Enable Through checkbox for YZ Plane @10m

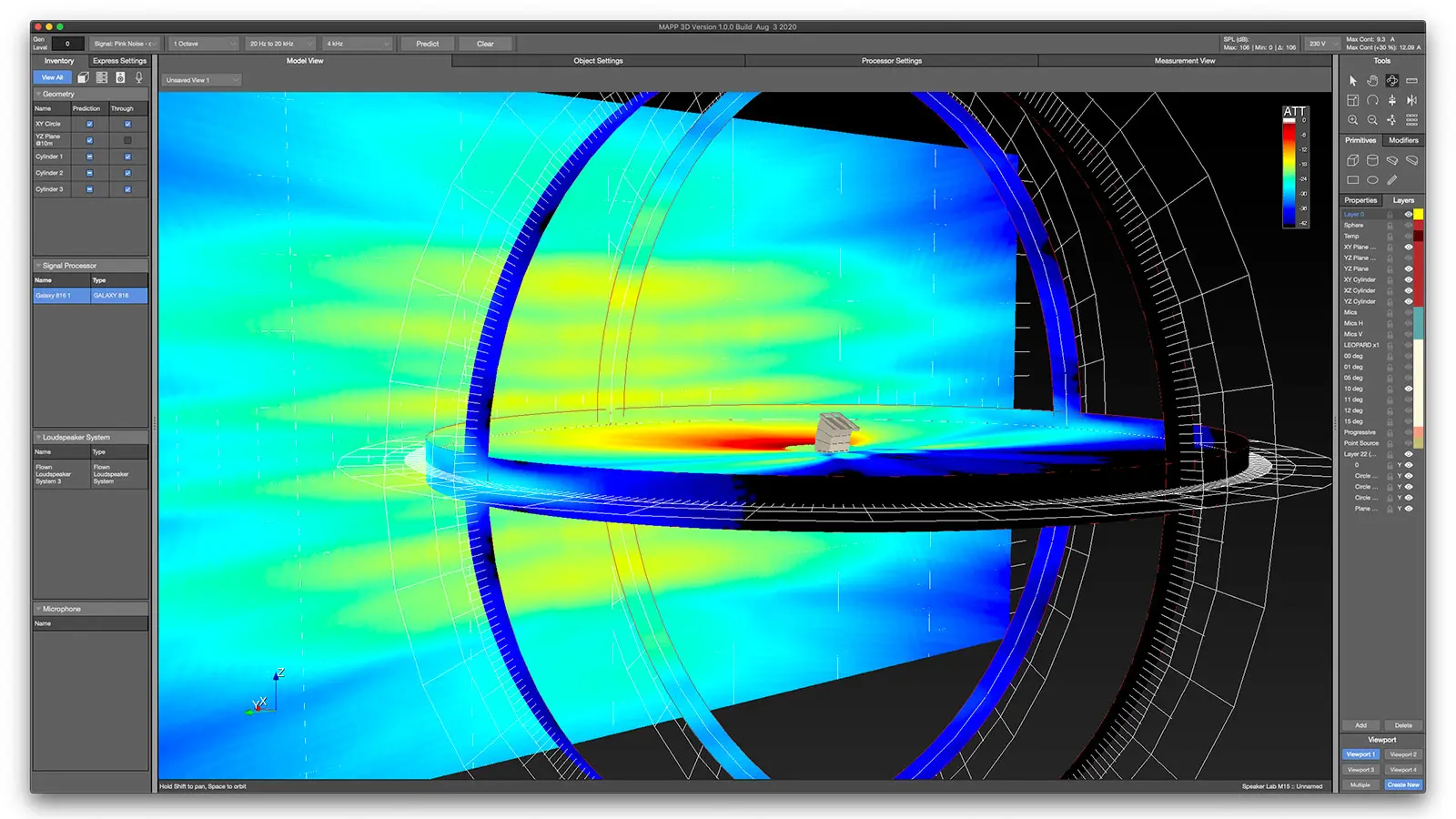128,140
